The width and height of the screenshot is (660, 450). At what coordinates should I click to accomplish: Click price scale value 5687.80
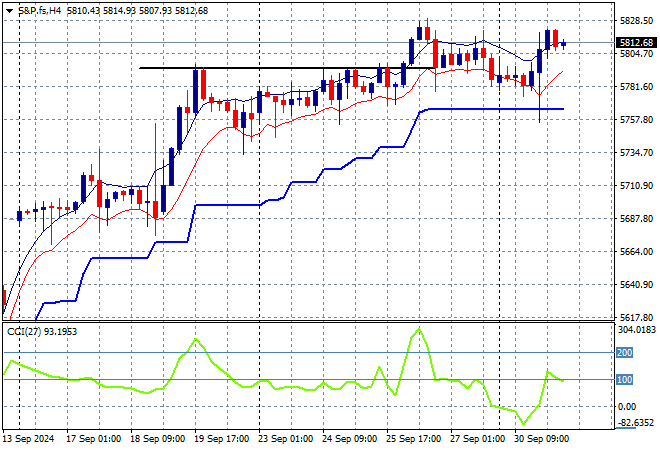point(636,218)
